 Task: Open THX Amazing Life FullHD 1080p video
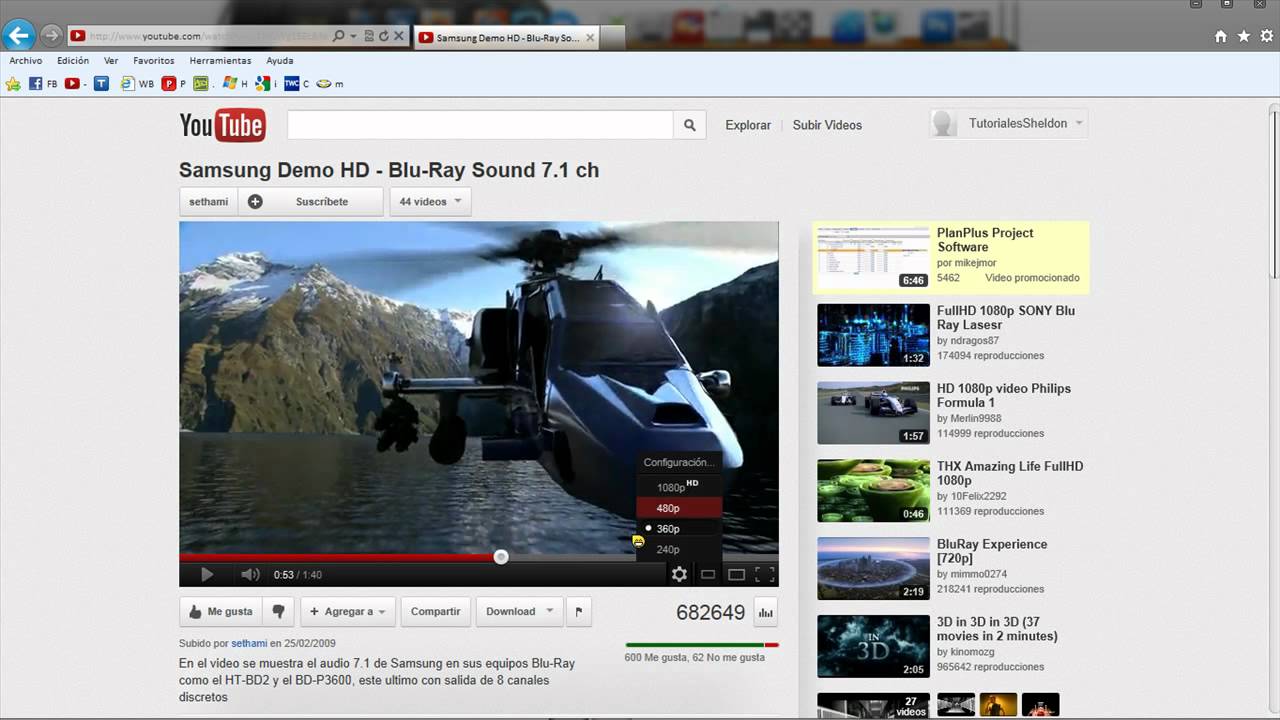click(951, 491)
